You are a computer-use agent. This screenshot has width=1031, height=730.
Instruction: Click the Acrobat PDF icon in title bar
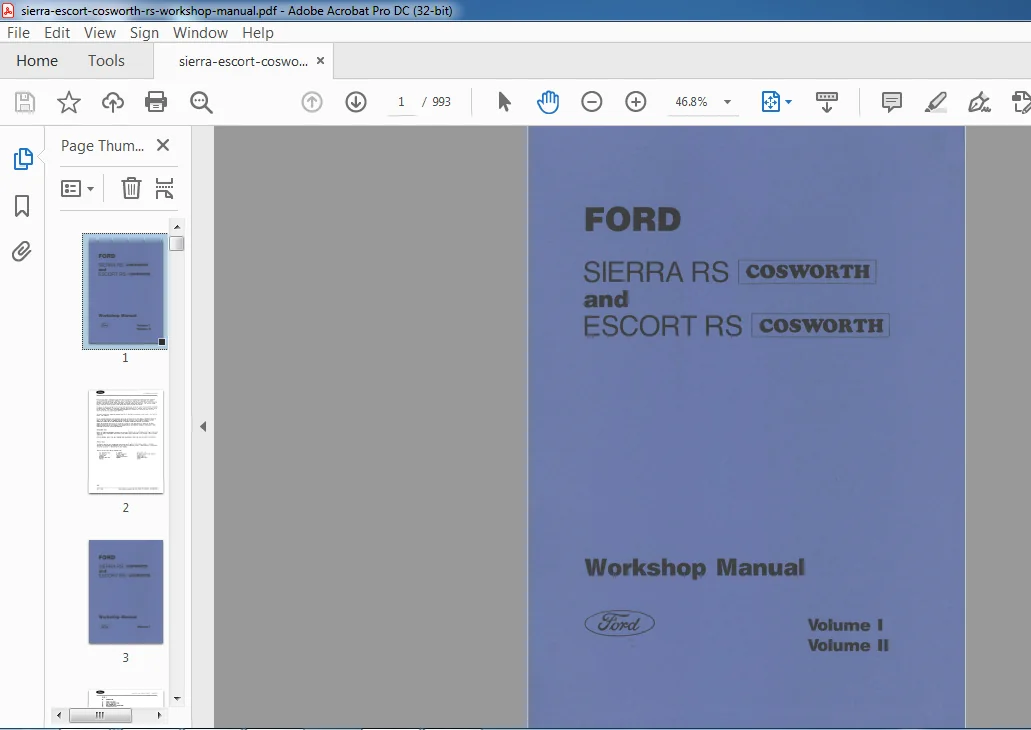8,10
